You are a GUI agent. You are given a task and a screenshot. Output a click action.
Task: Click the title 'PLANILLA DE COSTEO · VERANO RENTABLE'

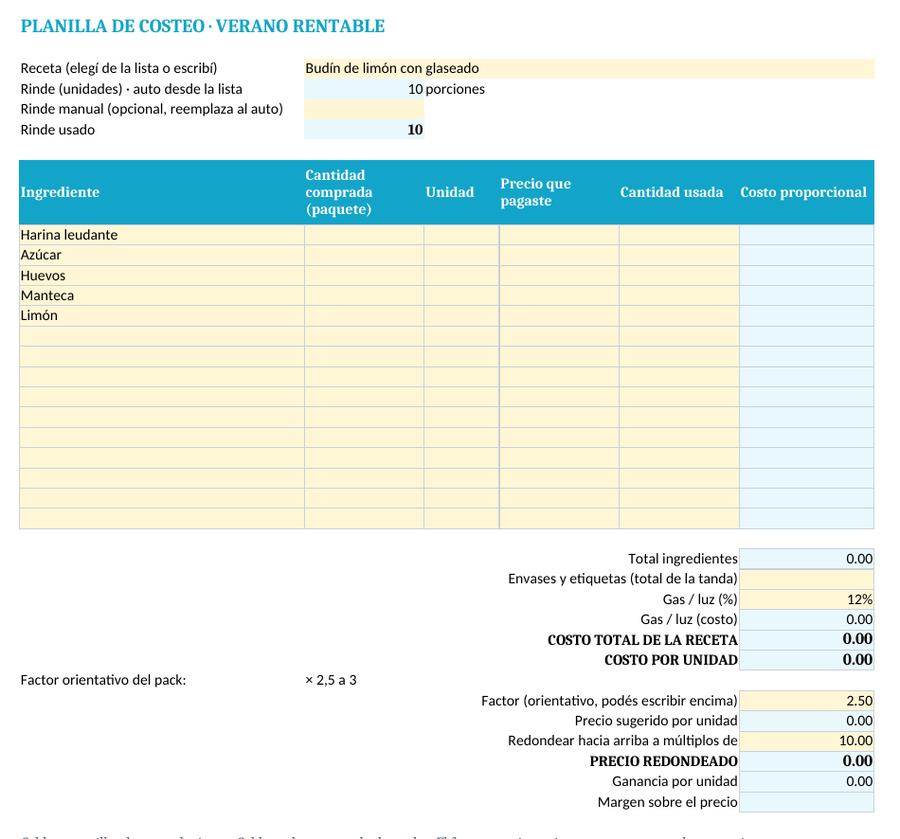coord(203,26)
